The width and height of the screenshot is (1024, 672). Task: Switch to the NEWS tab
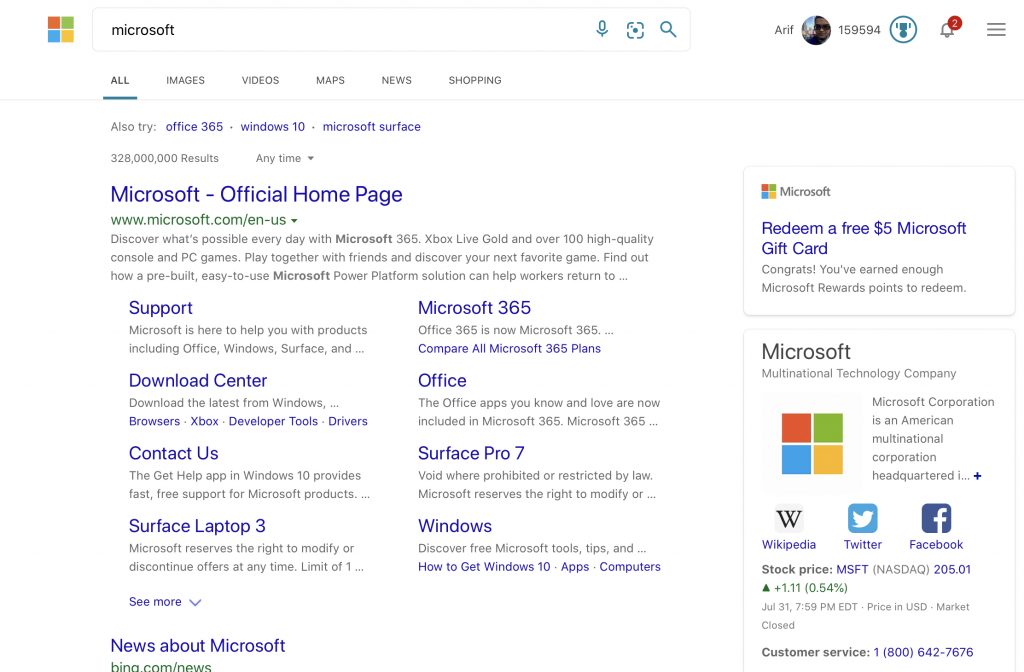point(396,80)
